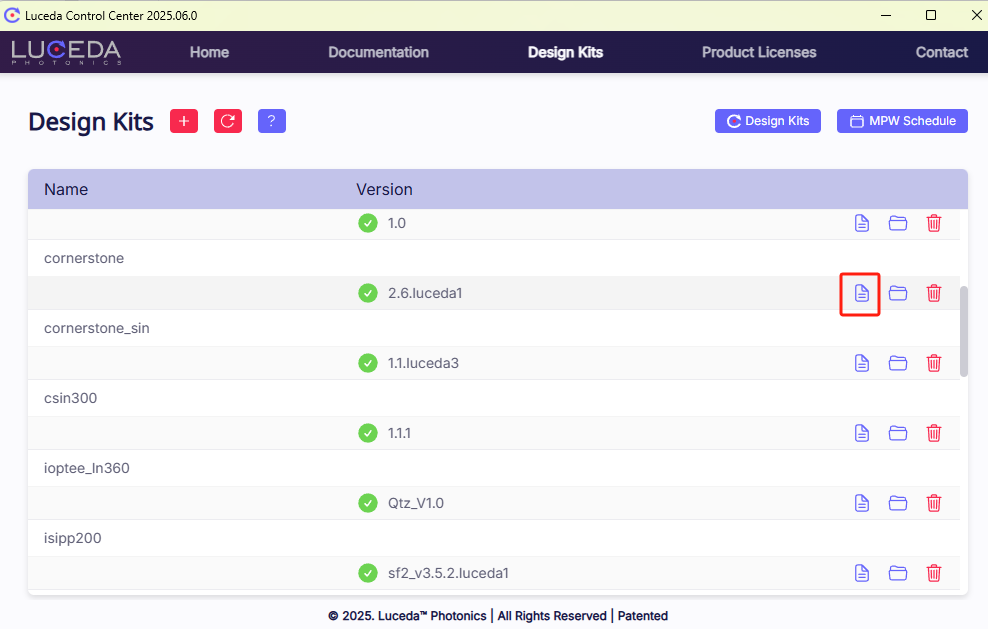Click version text 2.6.luceda1
This screenshot has width=988, height=629.
[425, 293]
